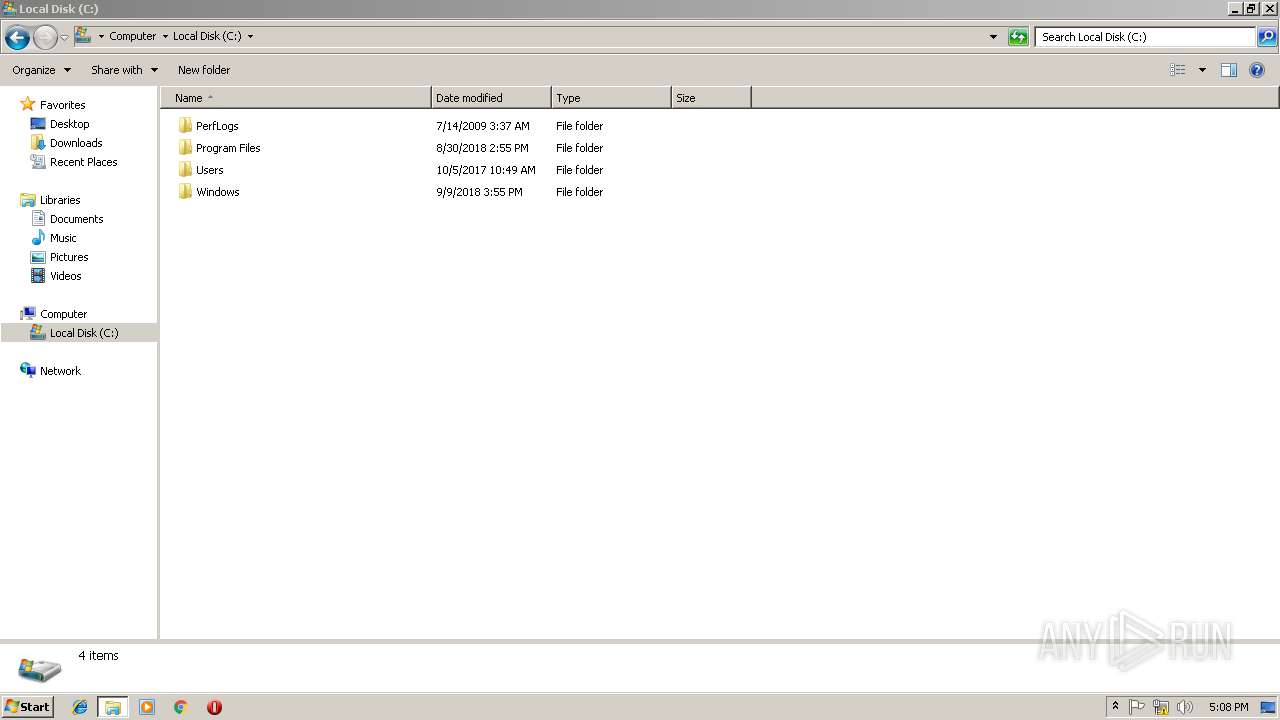Click date 10/5/2017 10:49 AM
The width and height of the screenshot is (1280, 720).
(486, 170)
